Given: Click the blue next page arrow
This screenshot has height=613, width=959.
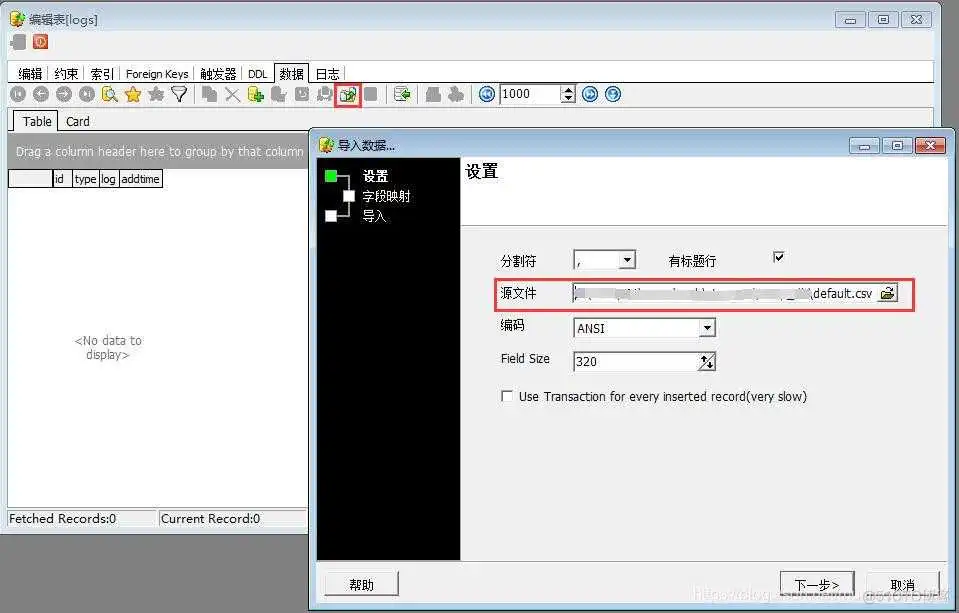Looking at the screenshot, I should pyautogui.click(x=590, y=94).
